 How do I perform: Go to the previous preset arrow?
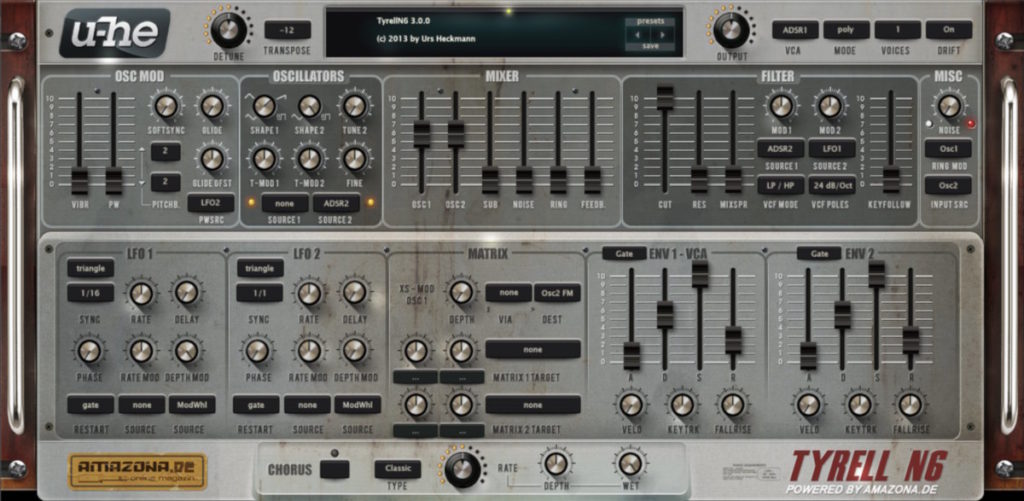pyautogui.click(x=637, y=34)
